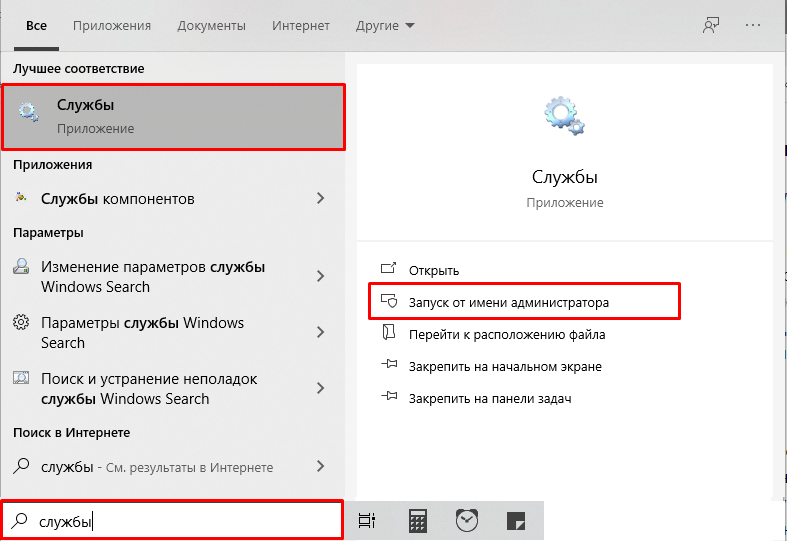
Task: Click the feedback person icon
Action: click(x=710, y=25)
